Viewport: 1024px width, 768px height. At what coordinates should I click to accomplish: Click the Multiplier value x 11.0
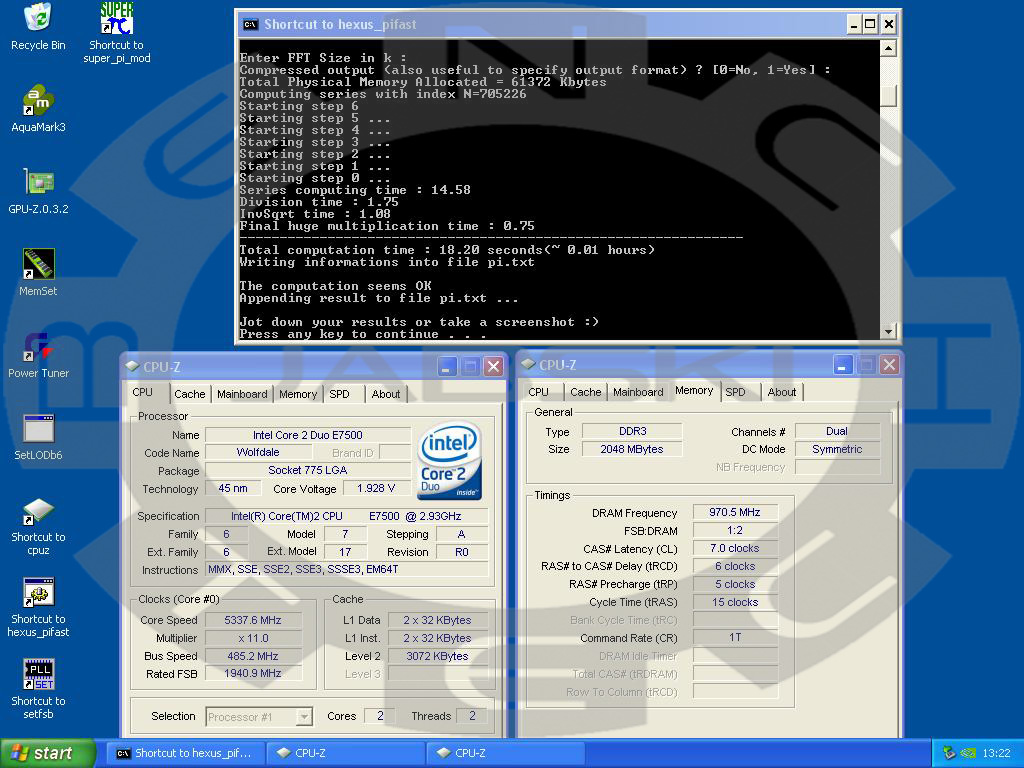click(x=253, y=638)
